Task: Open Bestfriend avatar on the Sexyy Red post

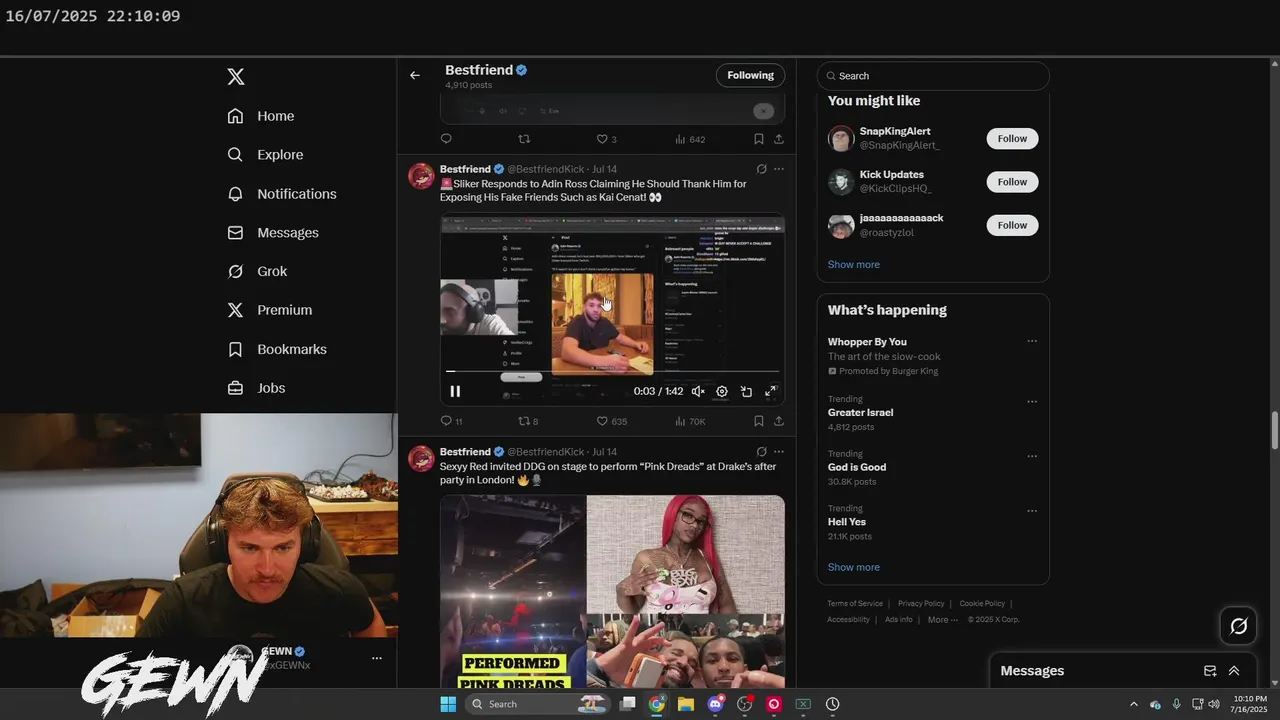Action: click(421, 459)
